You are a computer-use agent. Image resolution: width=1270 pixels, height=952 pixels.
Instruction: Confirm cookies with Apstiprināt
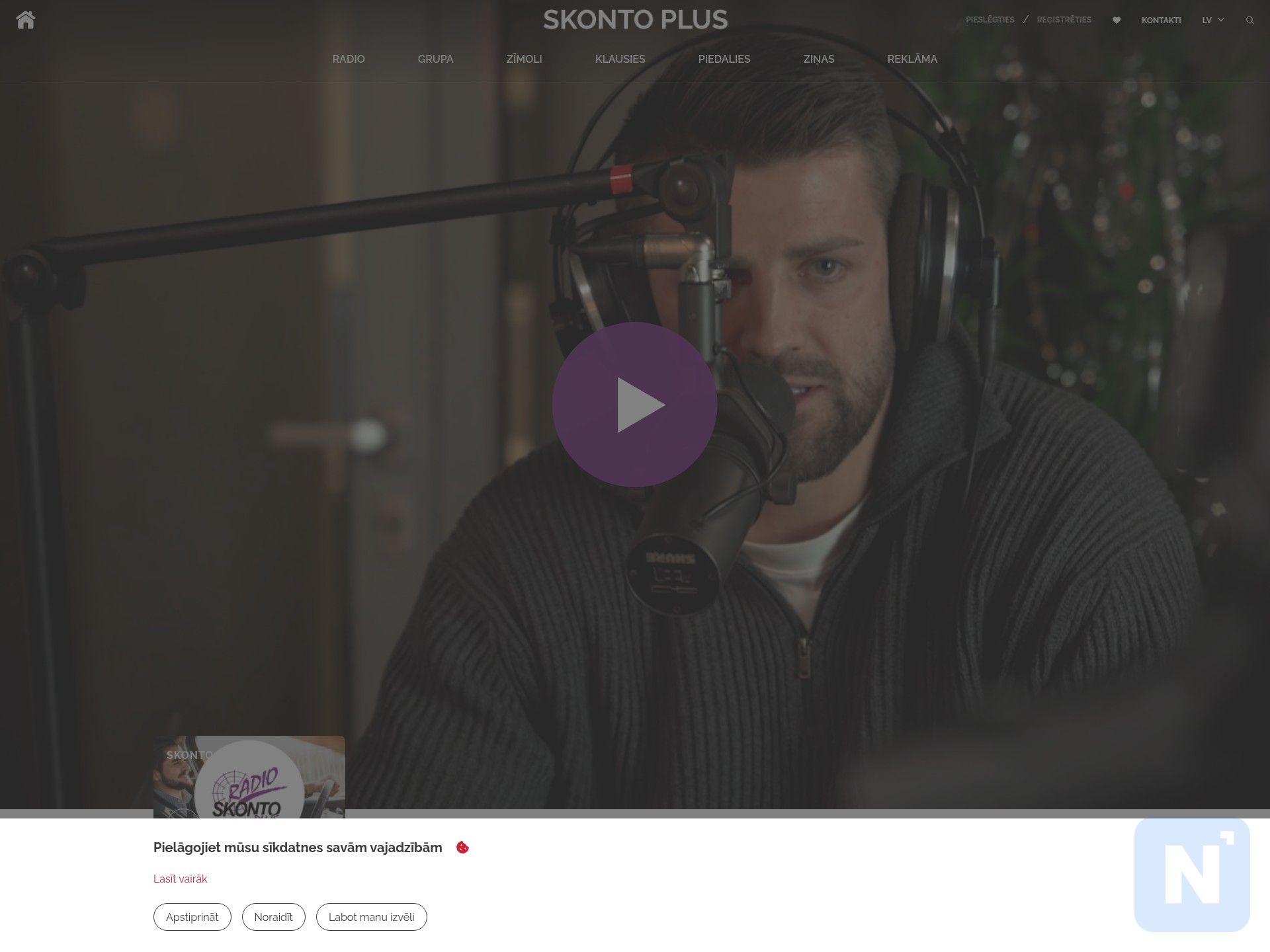click(192, 917)
